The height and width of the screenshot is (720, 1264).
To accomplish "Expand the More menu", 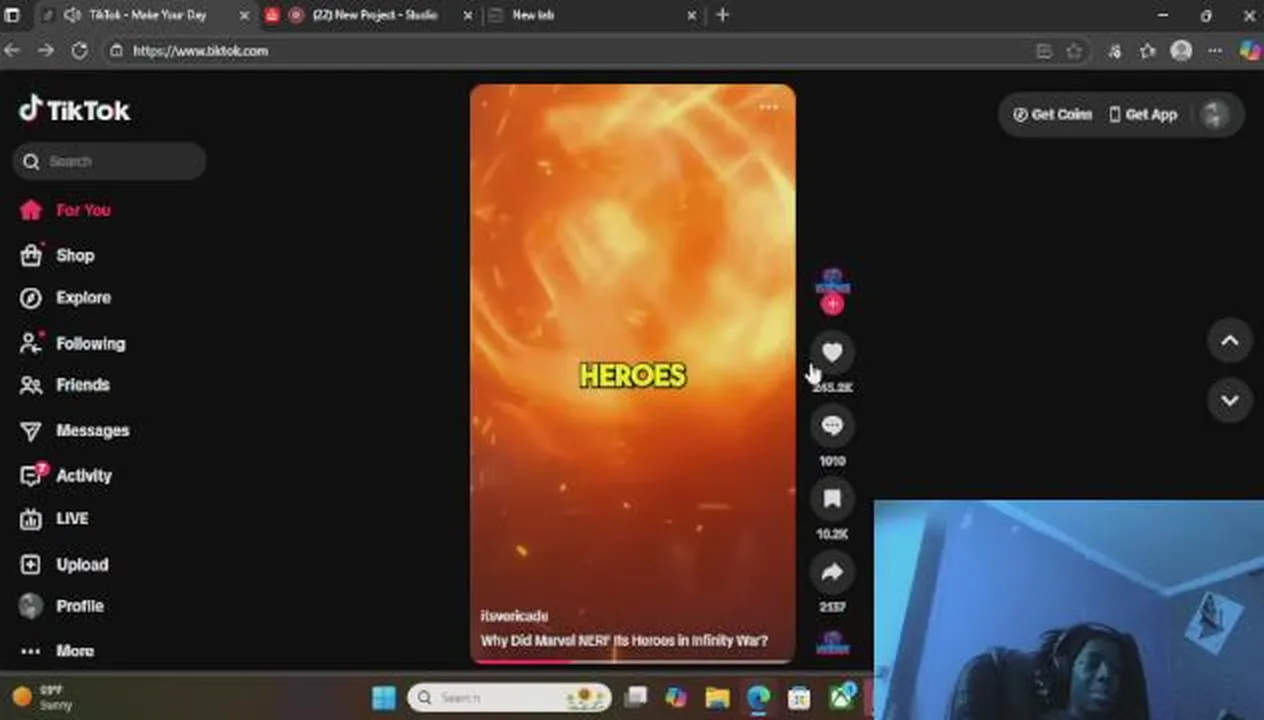I will click(57, 651).
